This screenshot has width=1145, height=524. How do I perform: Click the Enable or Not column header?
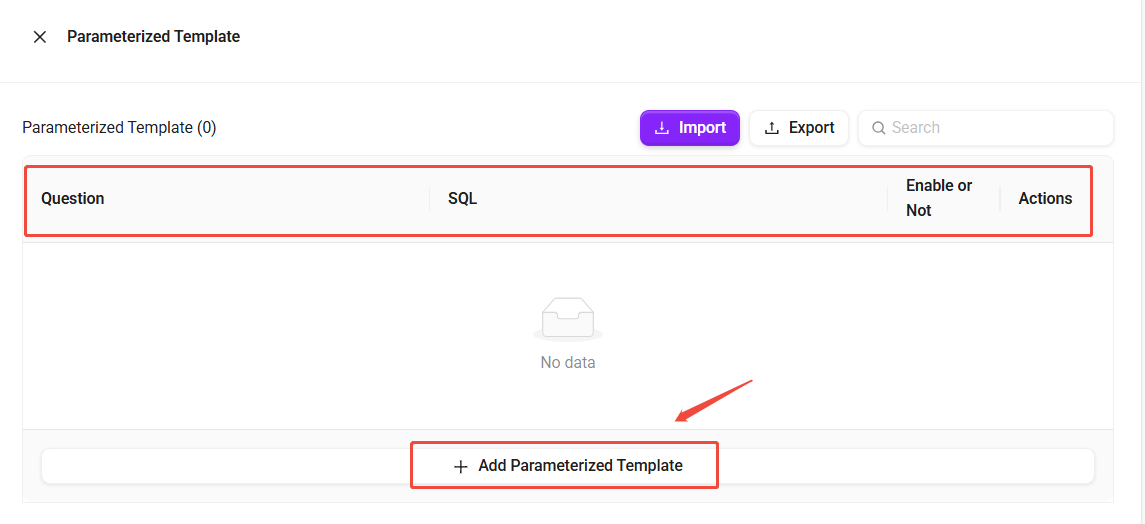pyautogui.click(x=939, y=198)
